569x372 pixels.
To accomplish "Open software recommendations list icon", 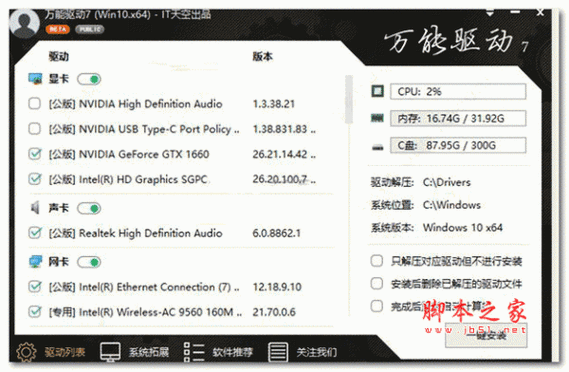I will [194, 352].
